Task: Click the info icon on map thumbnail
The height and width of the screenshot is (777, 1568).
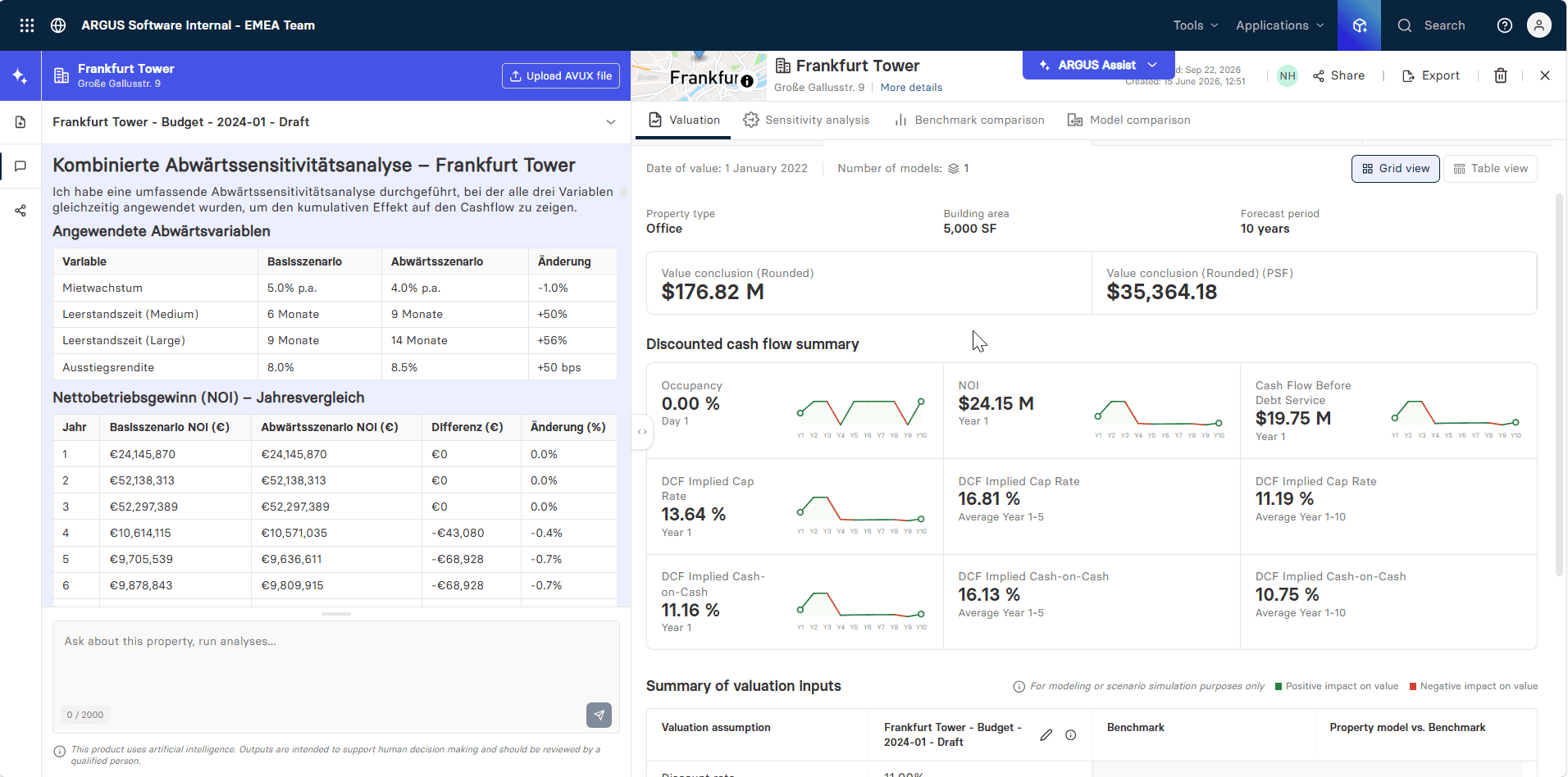Action: 747,81
